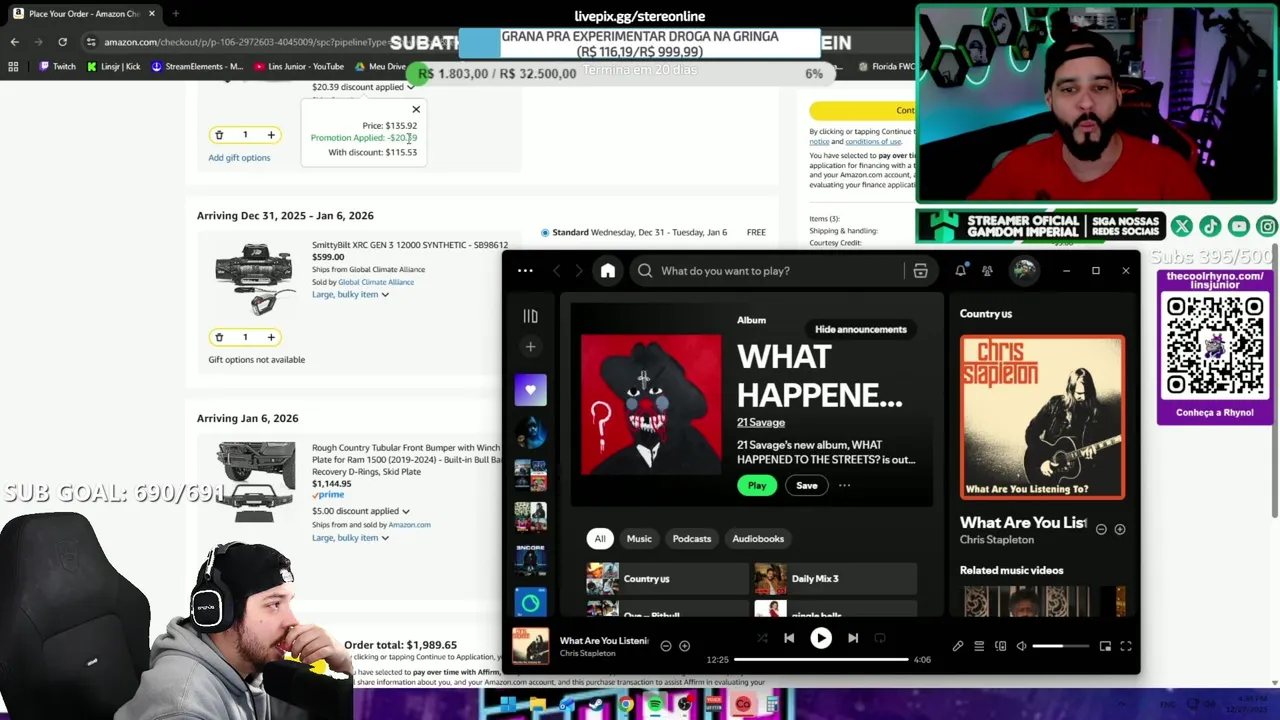
Task: Click Chris Stapleton album art in panel
Action: 1042,417
